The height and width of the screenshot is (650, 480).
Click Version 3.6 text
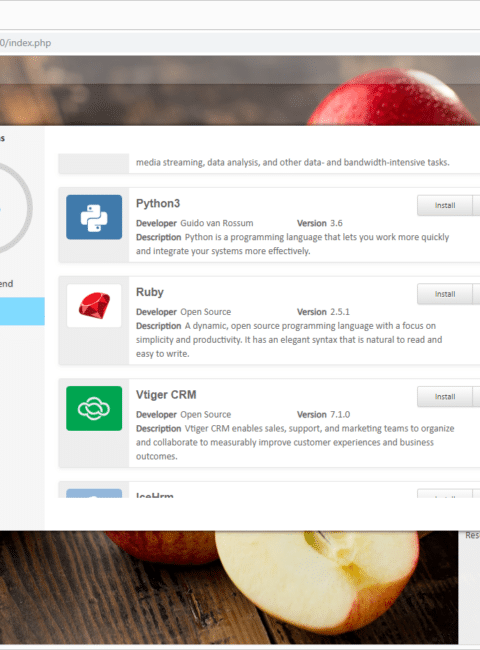pyautogui.click(x=320, y=223)
